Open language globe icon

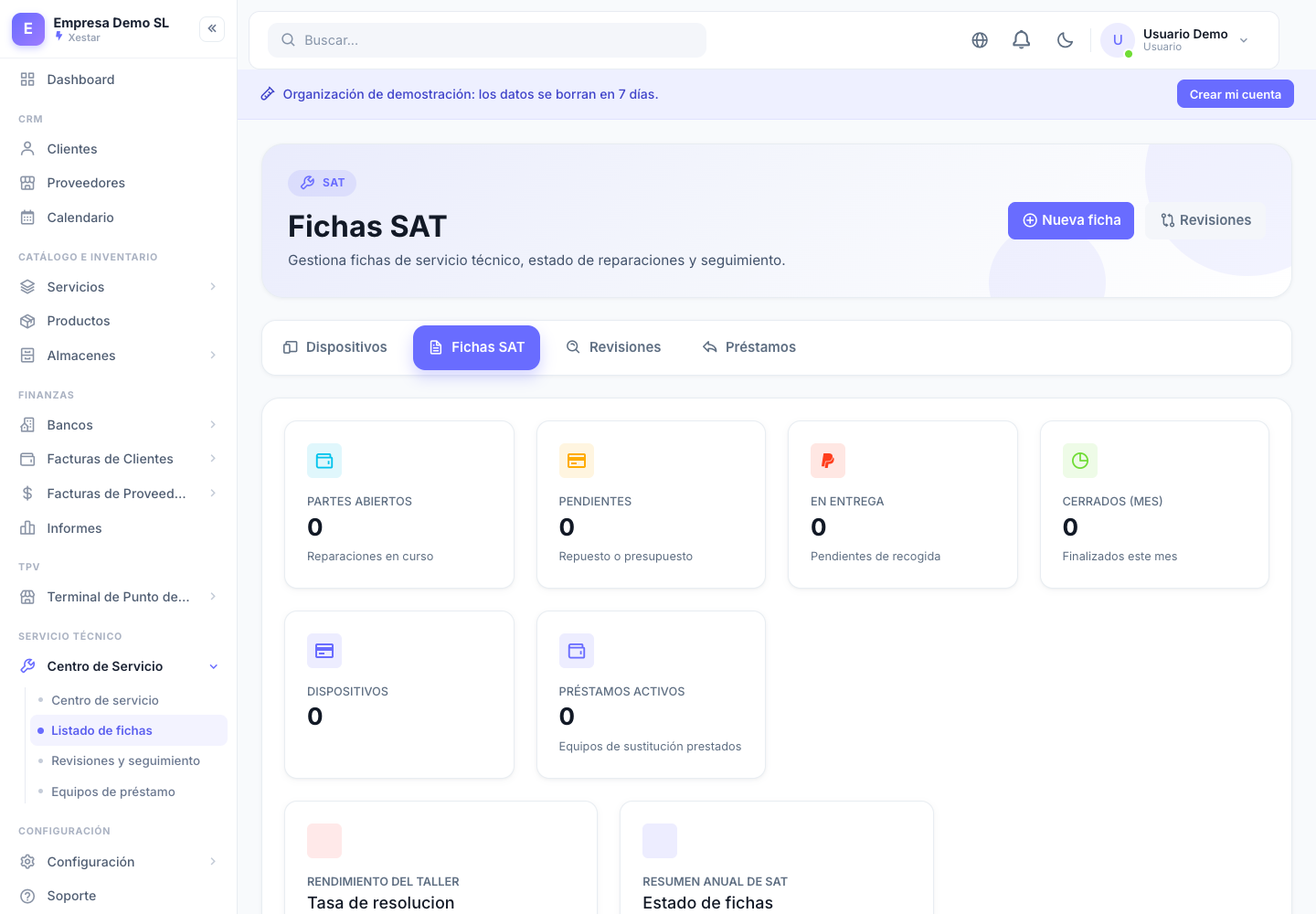pos(980,40)
